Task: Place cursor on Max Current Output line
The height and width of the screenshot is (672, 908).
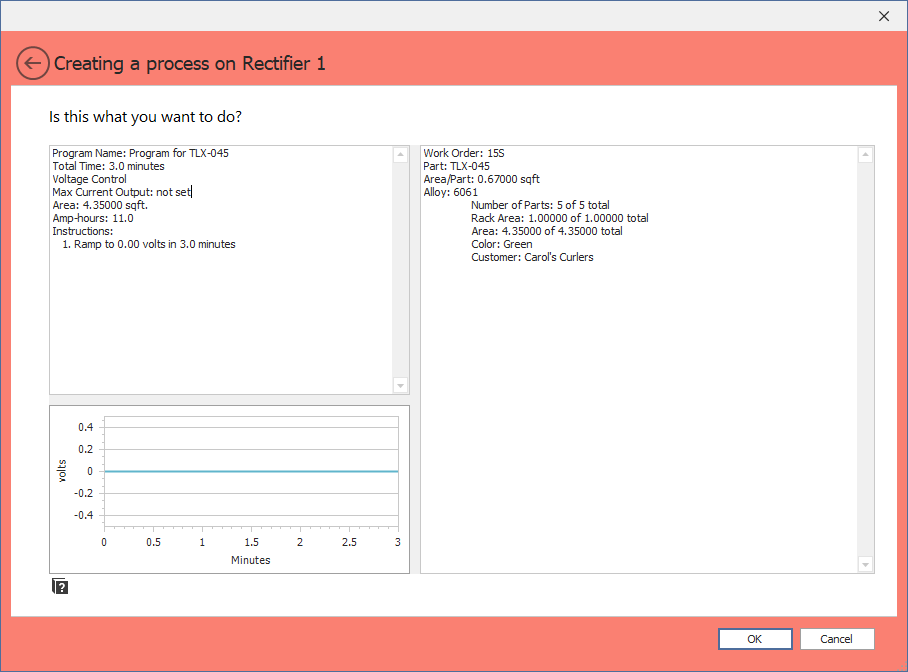Action: pos(121,192)
